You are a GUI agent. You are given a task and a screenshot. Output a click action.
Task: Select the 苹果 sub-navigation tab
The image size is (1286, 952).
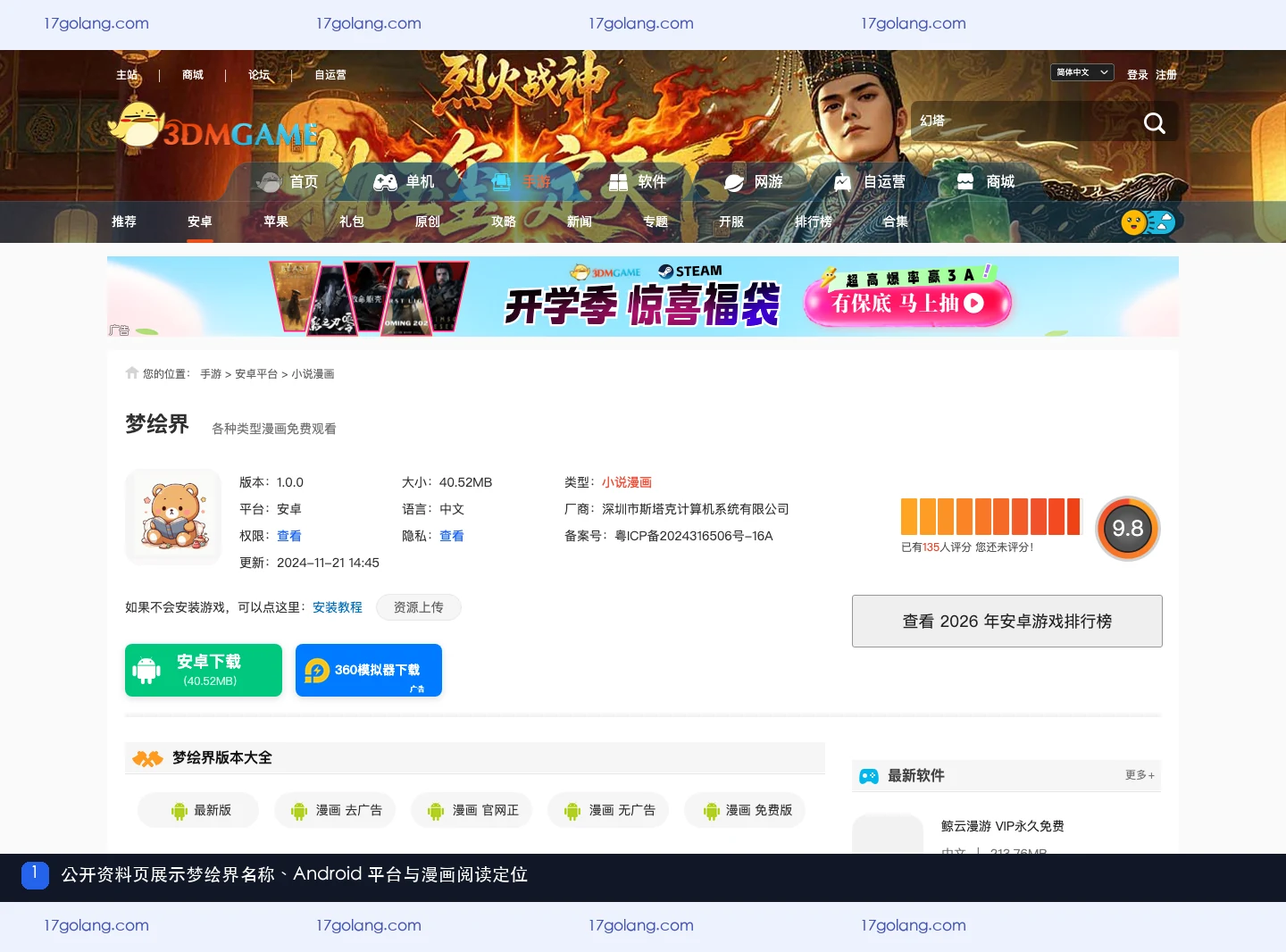(x=276, y=221)
